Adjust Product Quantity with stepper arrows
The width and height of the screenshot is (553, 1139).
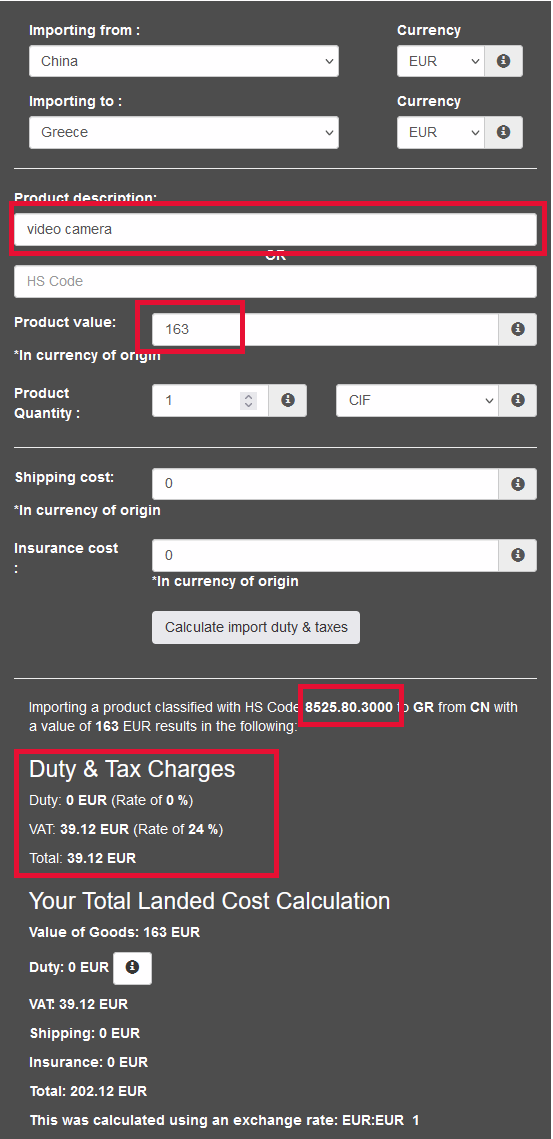tap(249, 400)
